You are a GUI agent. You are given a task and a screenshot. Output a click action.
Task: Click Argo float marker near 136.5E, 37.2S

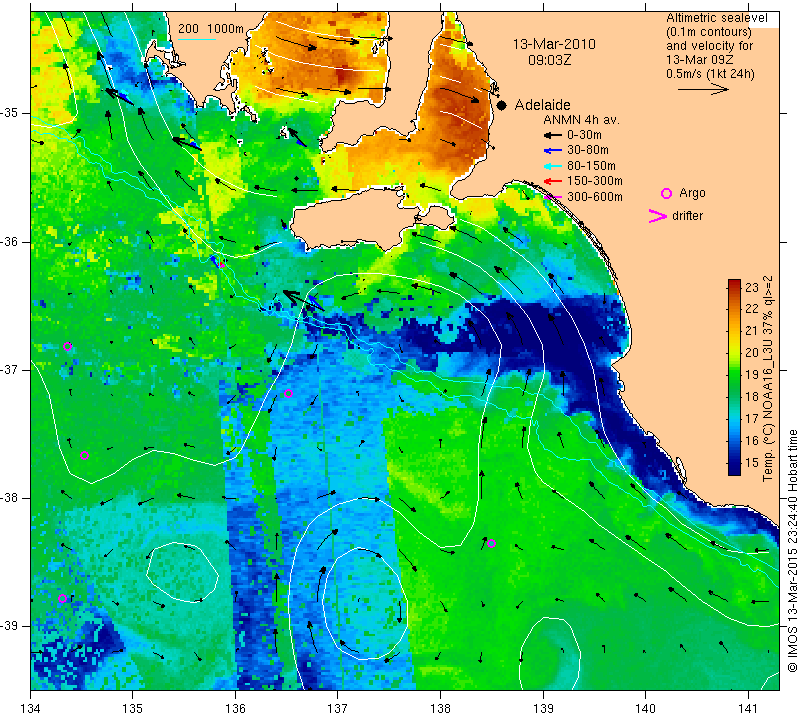tap(288, 393)
